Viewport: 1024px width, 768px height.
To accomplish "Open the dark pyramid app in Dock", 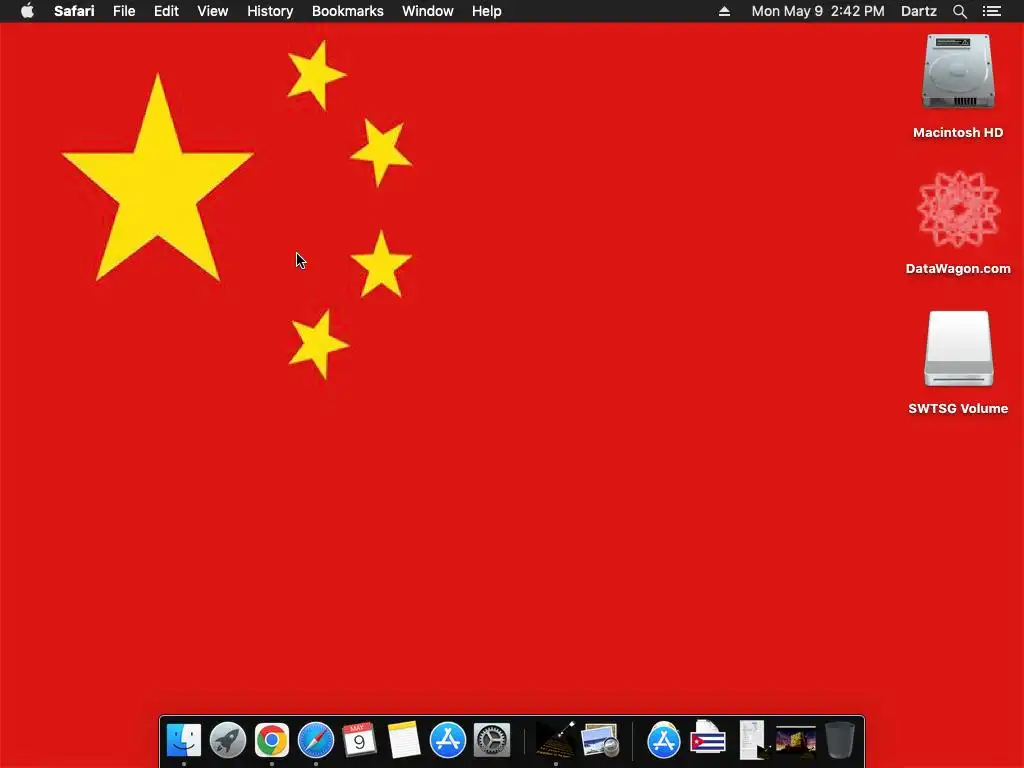I will [556, 741].
